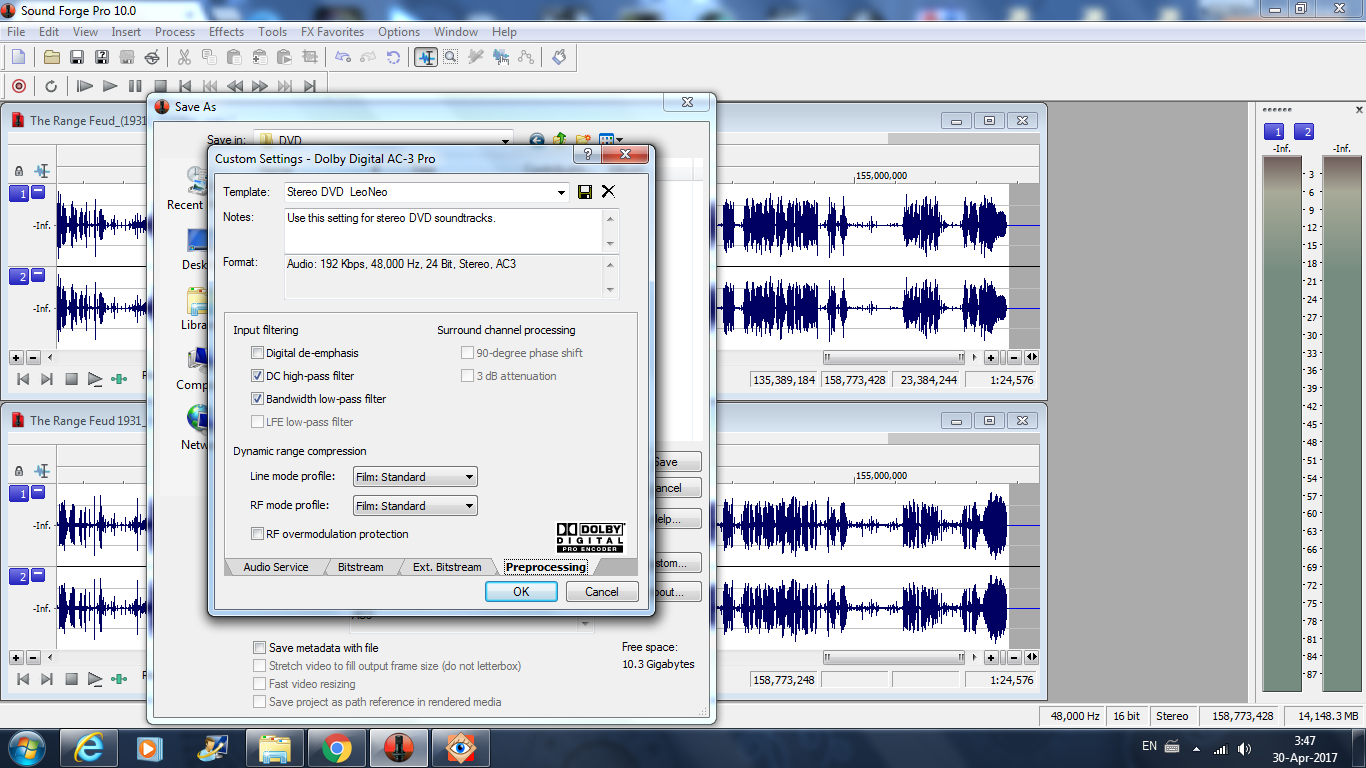Viewport: 1366px width, 768px height.
Task: Click the 3 dB attenuation checkbox
Action: click(x=467, y=376)
